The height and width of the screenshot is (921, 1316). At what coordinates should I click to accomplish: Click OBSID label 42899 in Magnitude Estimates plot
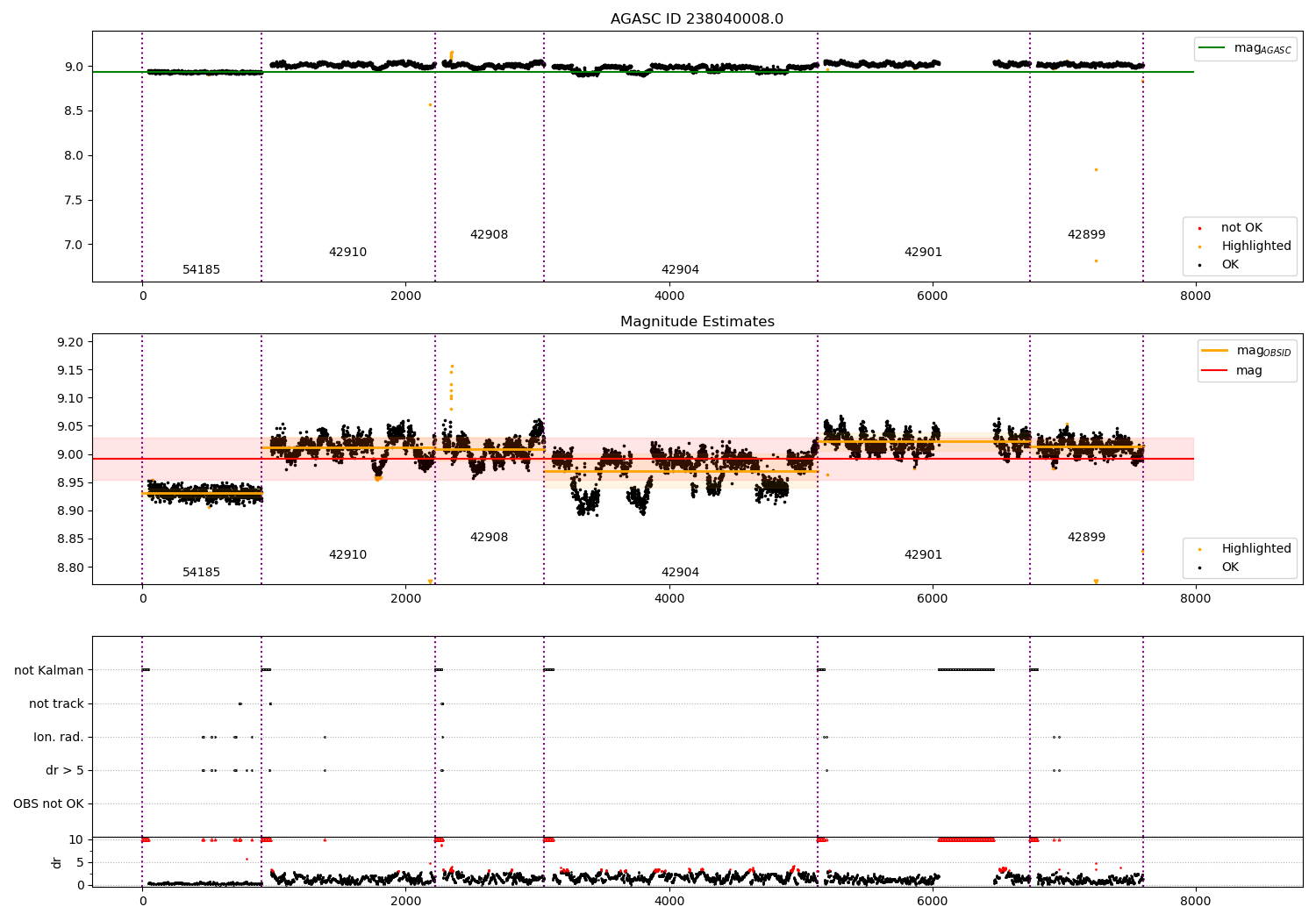click(x=1087, y=538)
